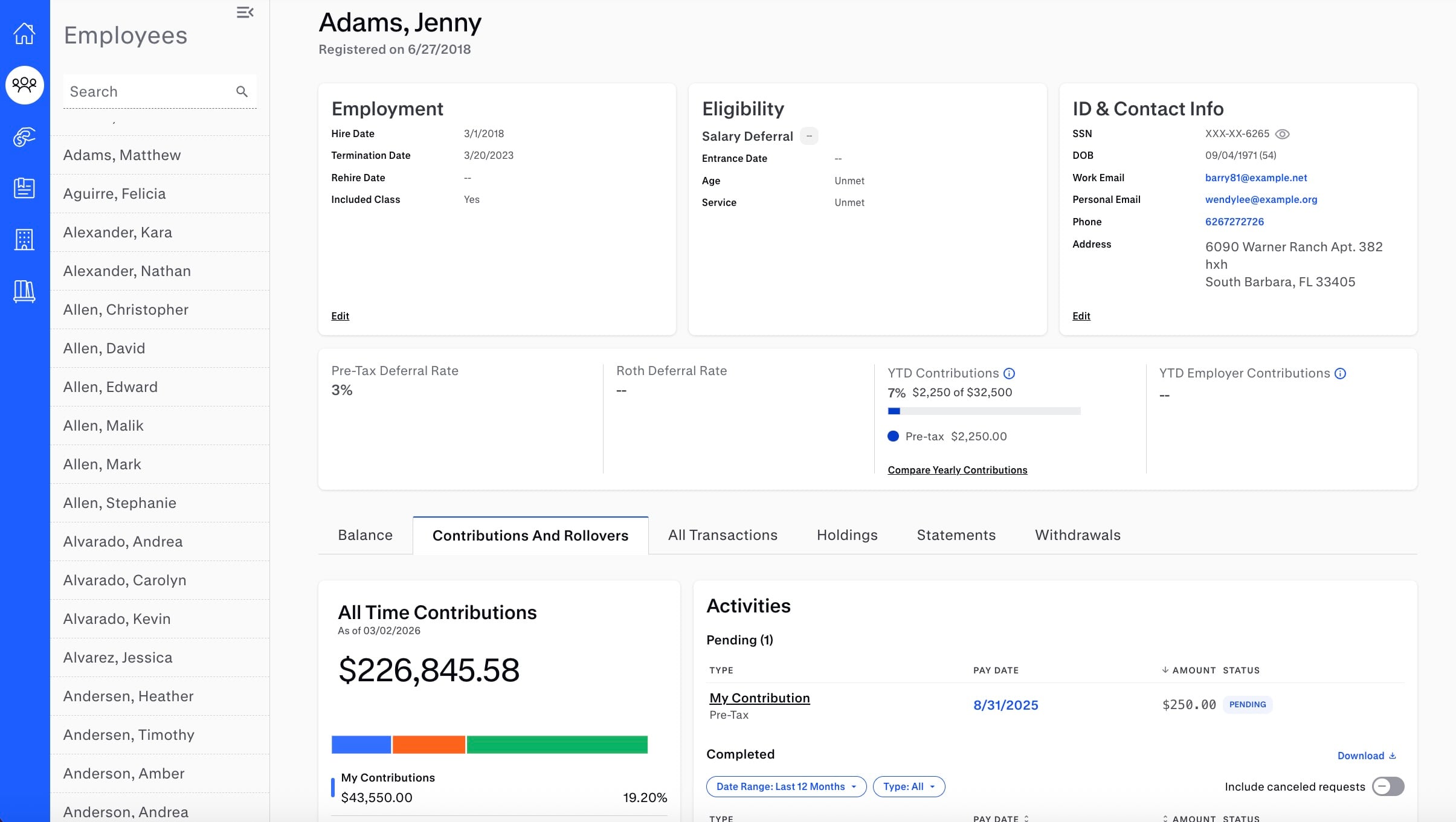Click the home icon in sidebar

click(24, 34)
